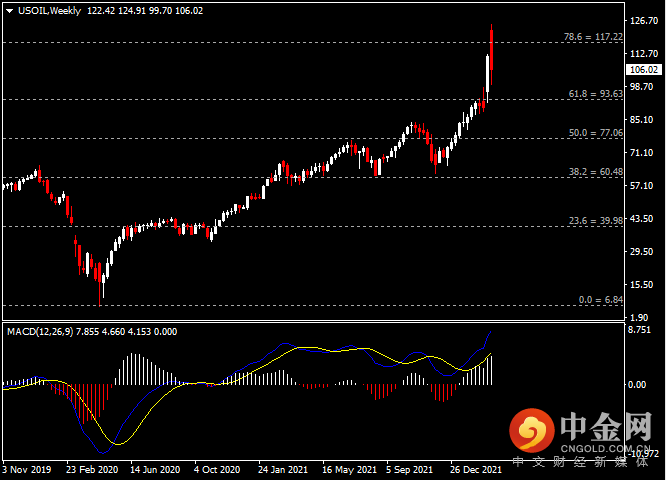
Task: Click the triangle arrow beside USOIL,Weekly
Action: point(9,11)
